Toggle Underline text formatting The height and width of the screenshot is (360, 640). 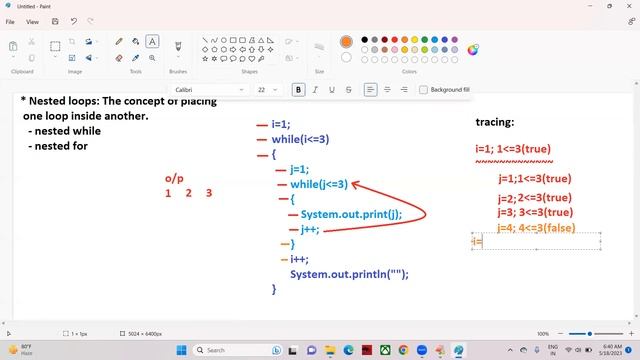332,89
